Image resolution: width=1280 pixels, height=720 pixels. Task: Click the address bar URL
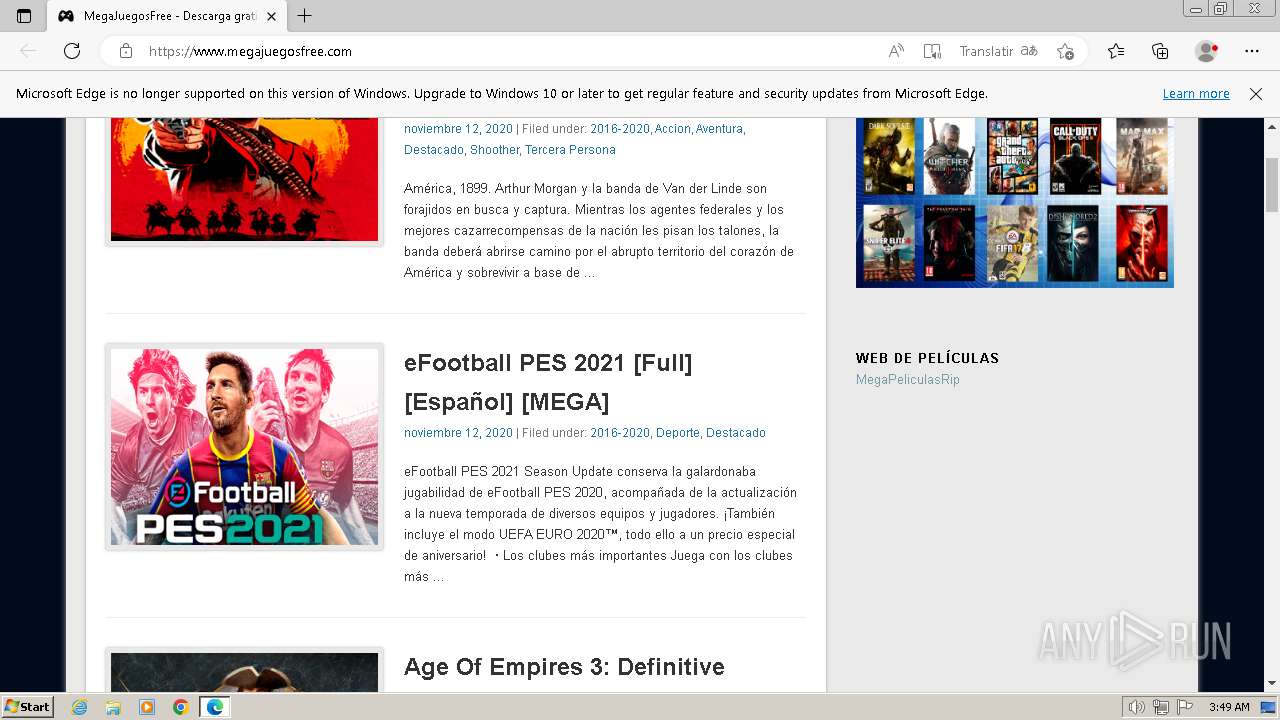point(250,51)
